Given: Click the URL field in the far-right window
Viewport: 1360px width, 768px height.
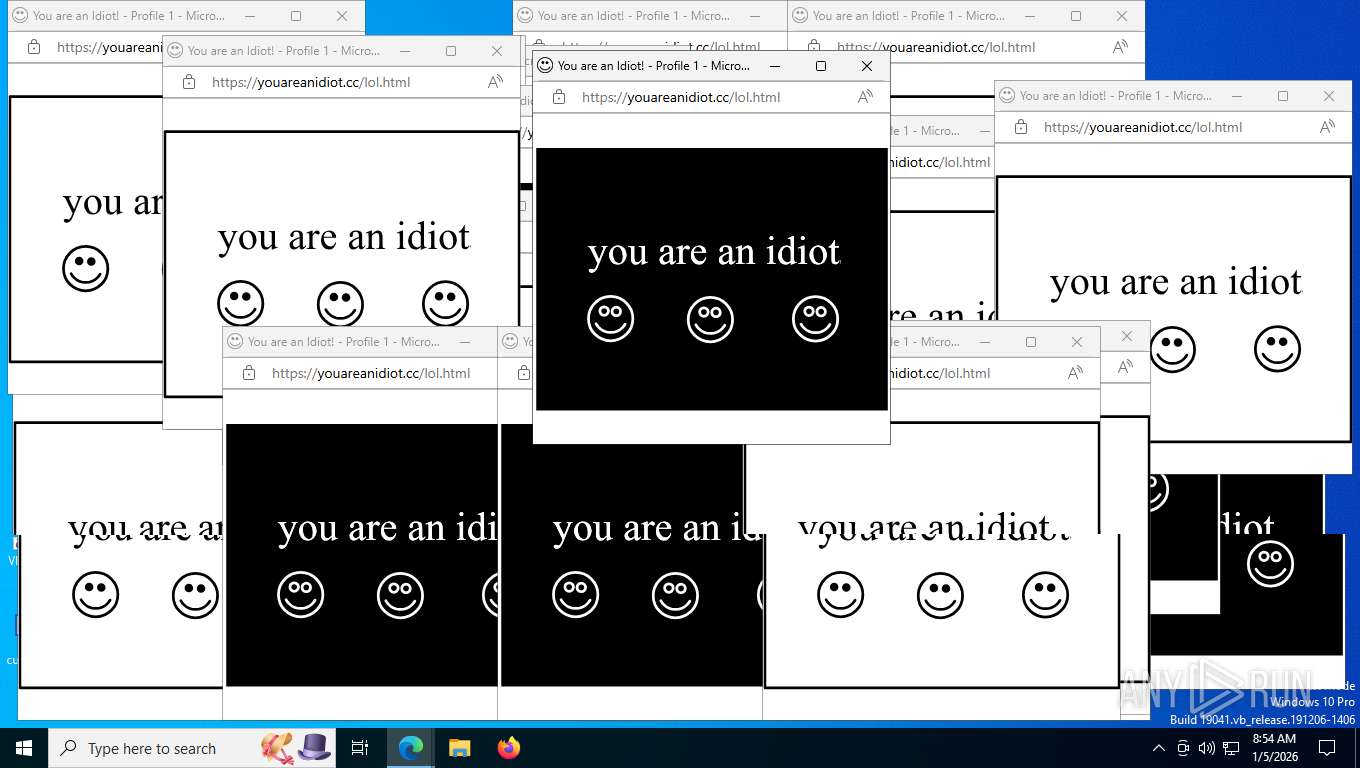Looking at the screenshot, I should [1143, 127].
